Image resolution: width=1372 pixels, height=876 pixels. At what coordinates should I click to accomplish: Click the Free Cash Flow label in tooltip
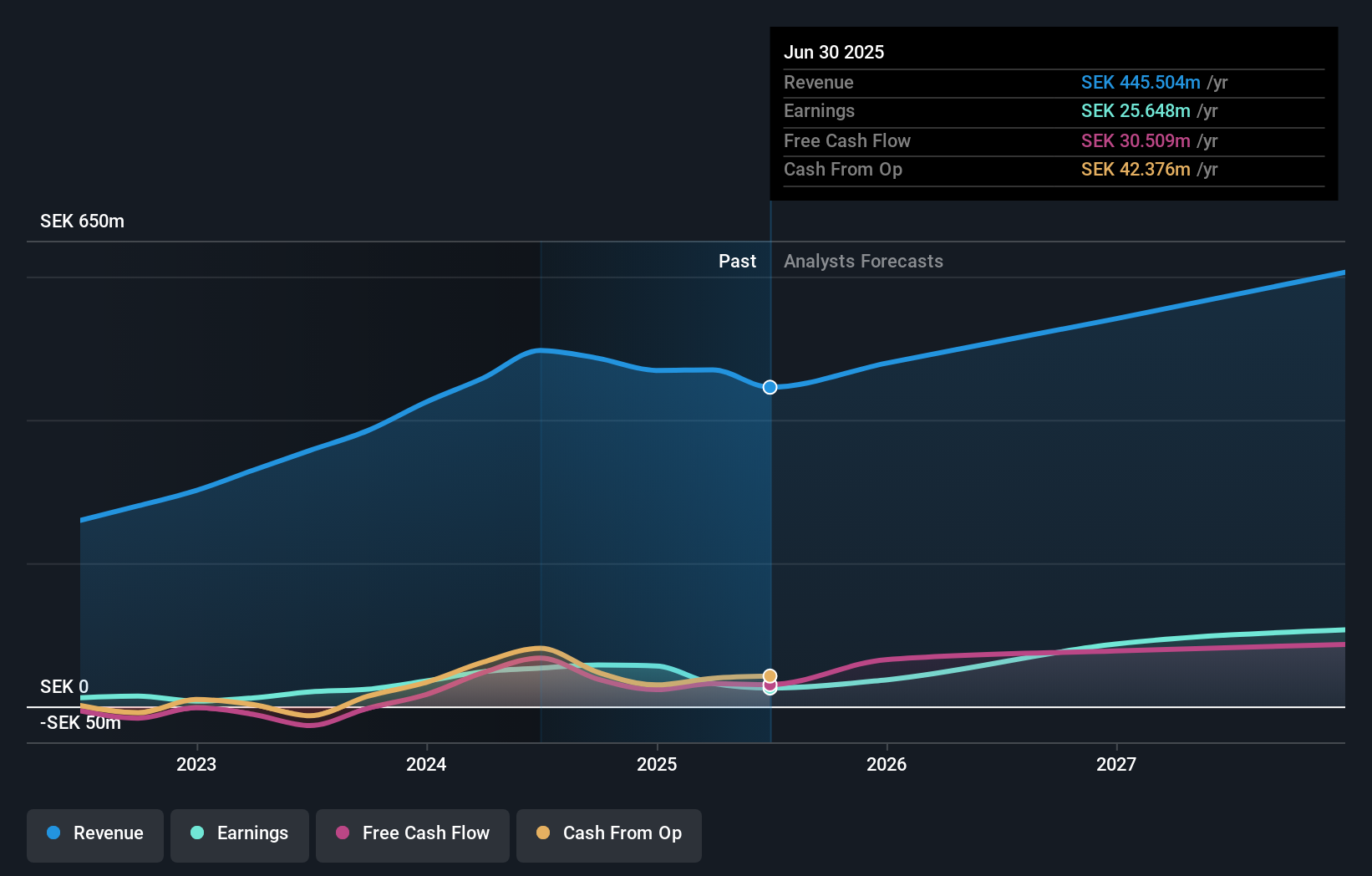847,141
